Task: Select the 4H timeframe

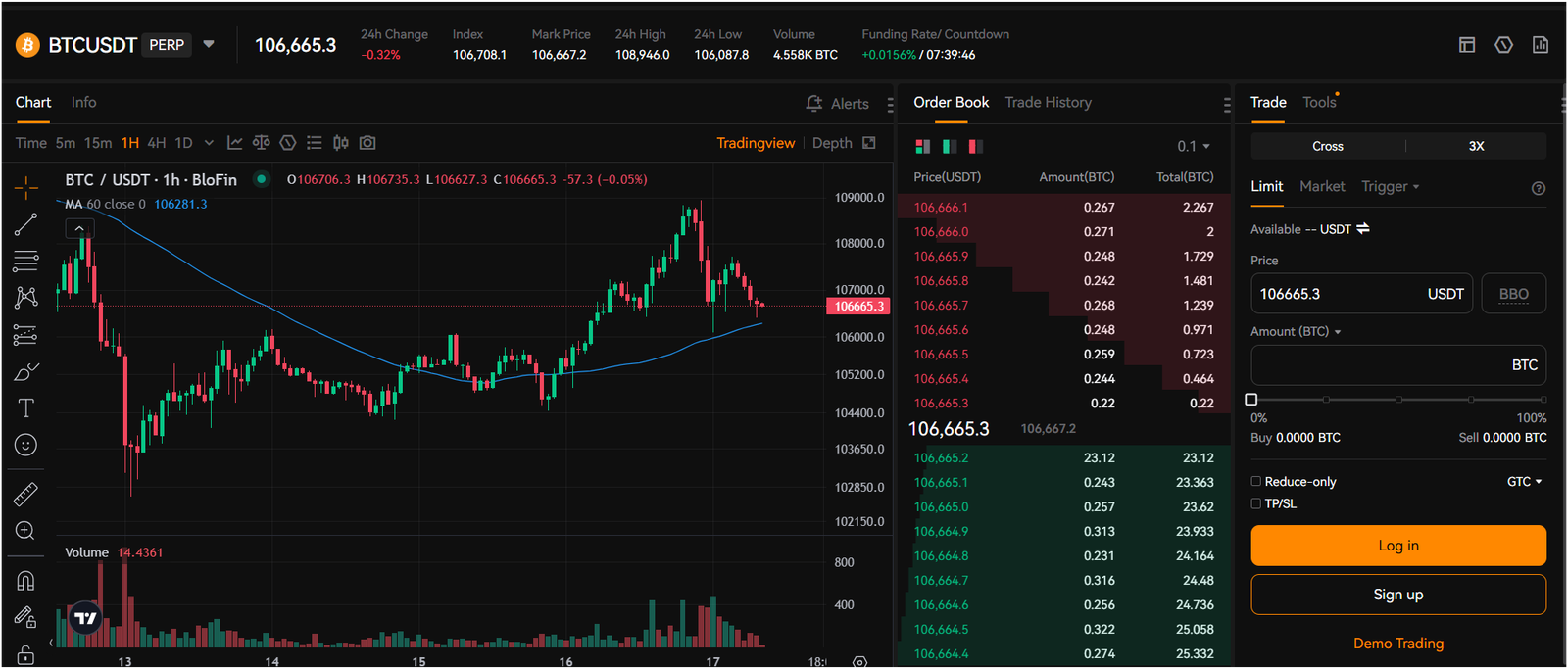Action: point(156,143)
